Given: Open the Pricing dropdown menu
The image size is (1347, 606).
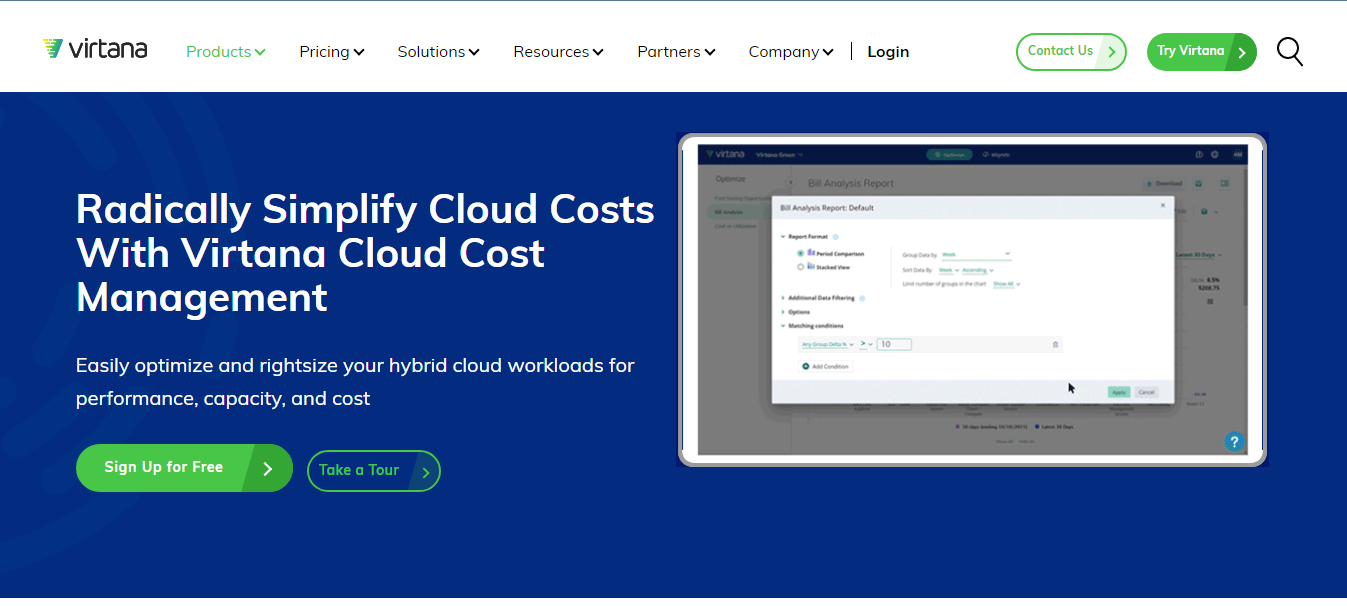Looking at the screenshot, I should [332, 52].
